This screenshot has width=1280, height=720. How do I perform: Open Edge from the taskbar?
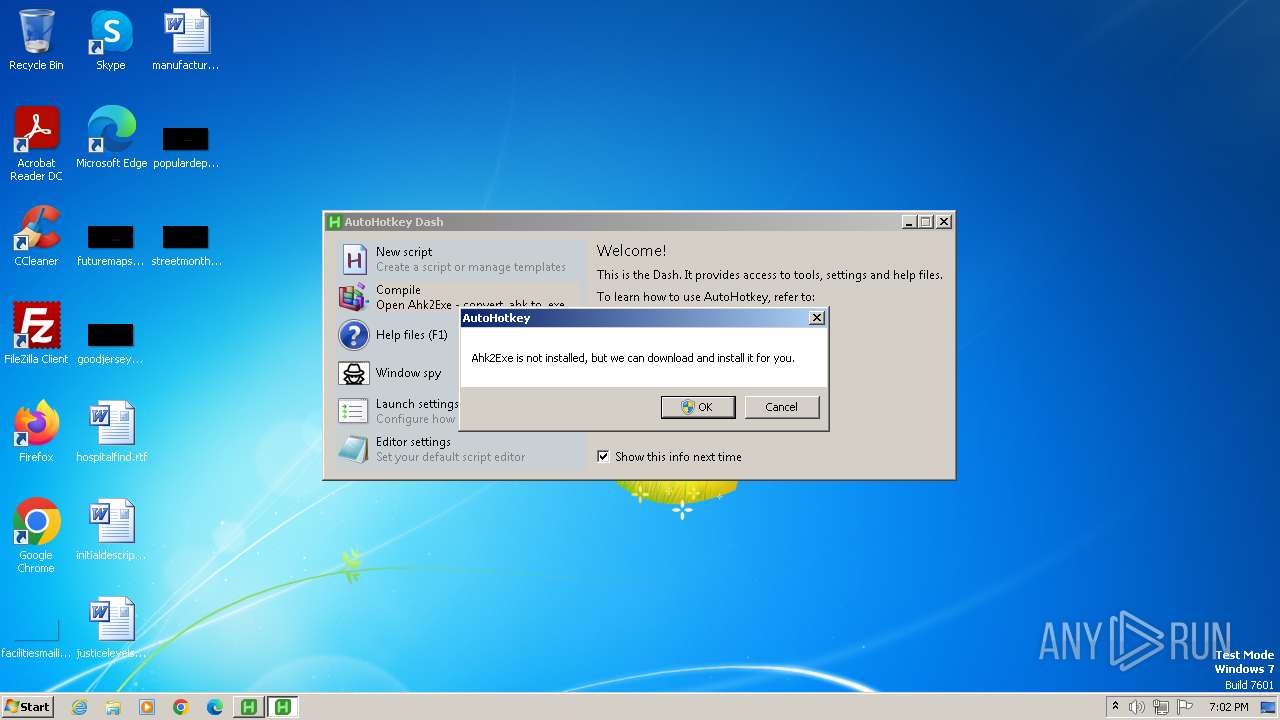pyautogui.click(x=215, y=707)
